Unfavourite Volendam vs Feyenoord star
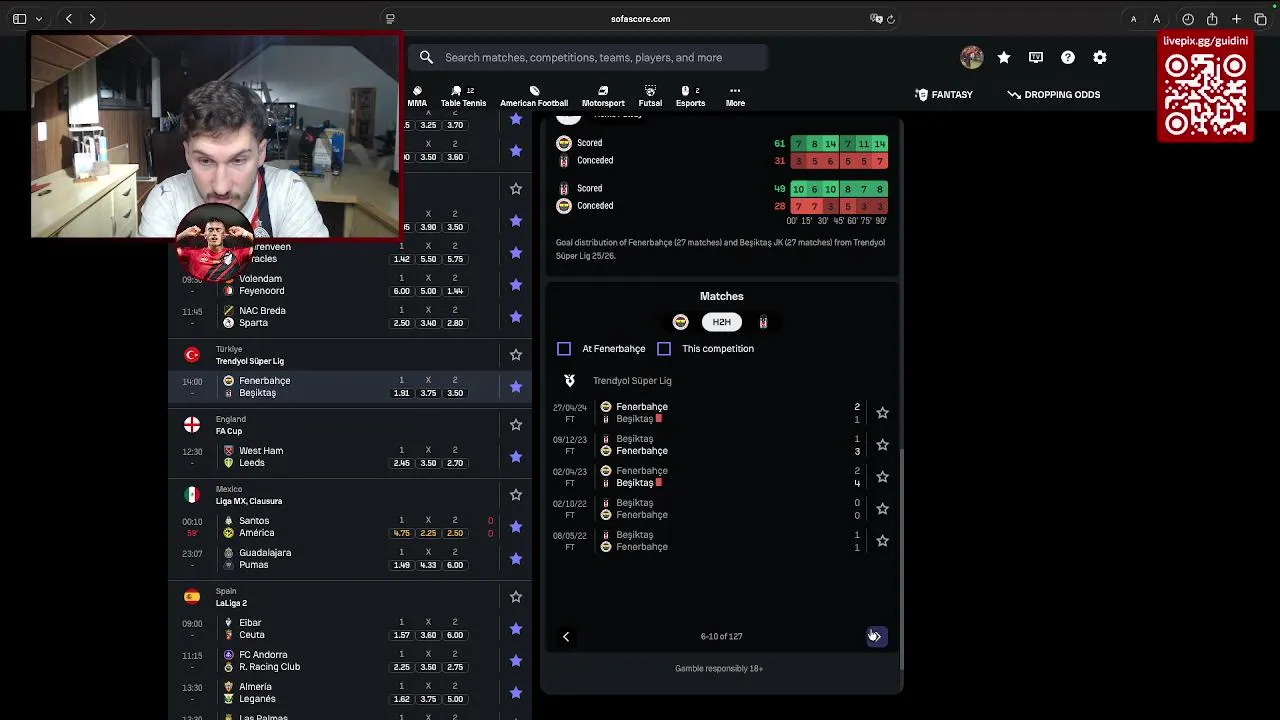The height and width of the screenshot is (720, 1280). (x=516, y=285)
